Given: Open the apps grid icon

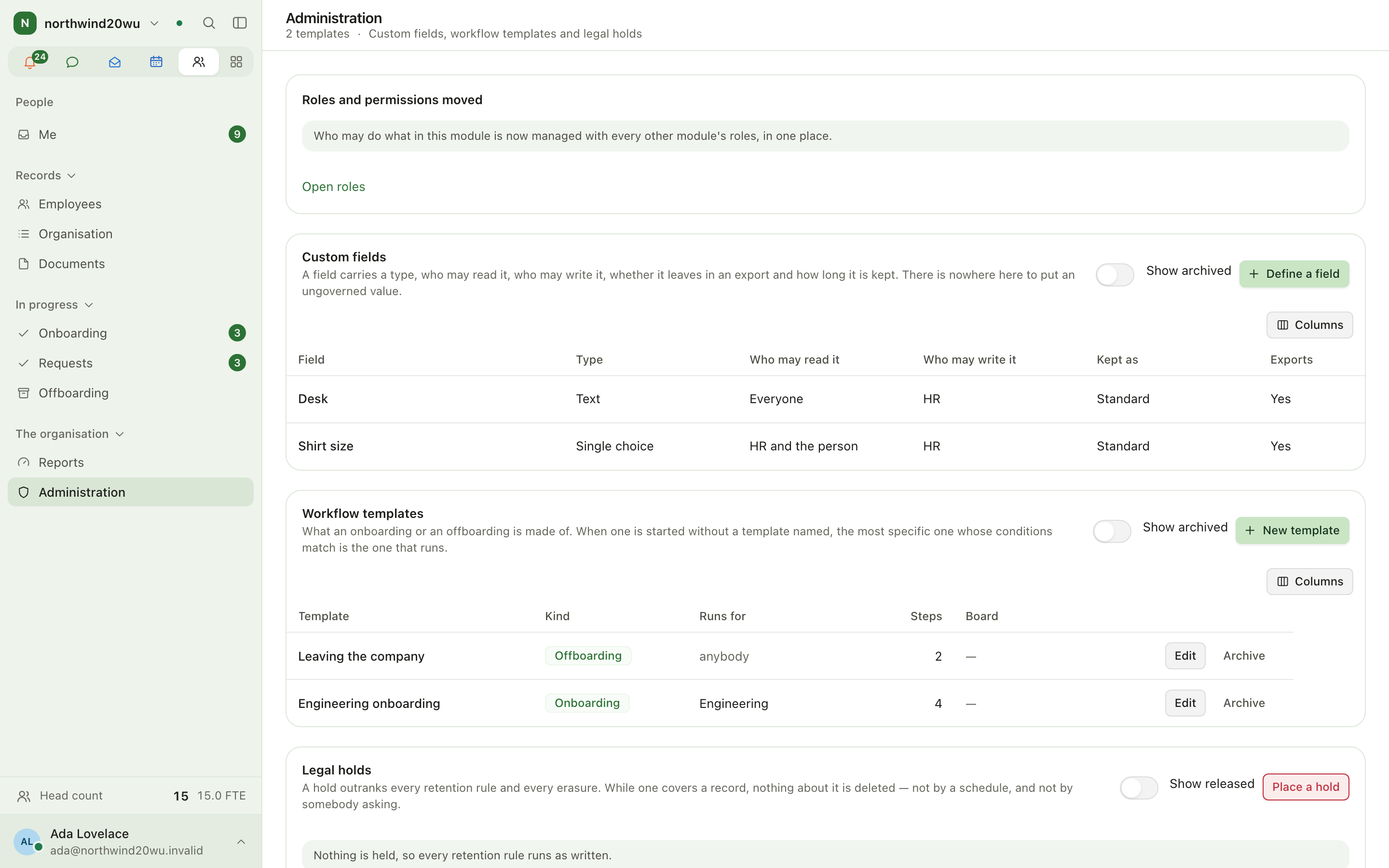Looking at the screenshot, I should [236, 62].
